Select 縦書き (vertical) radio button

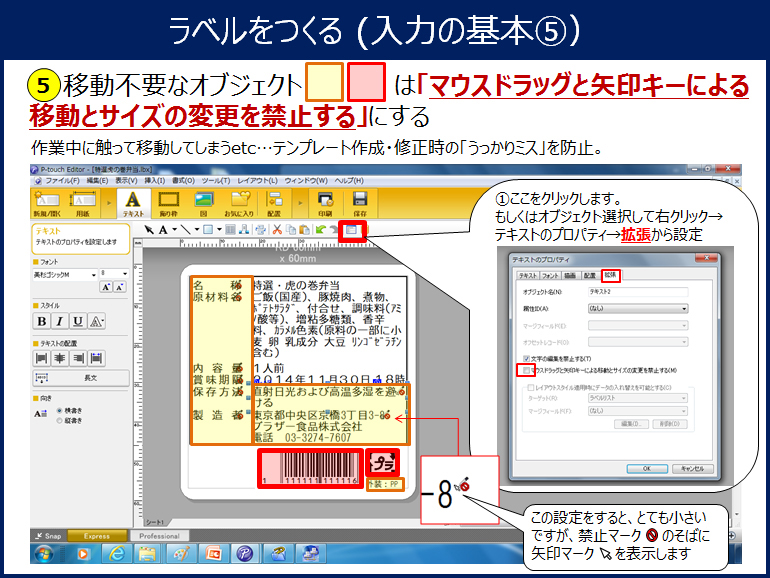[59, 420]
